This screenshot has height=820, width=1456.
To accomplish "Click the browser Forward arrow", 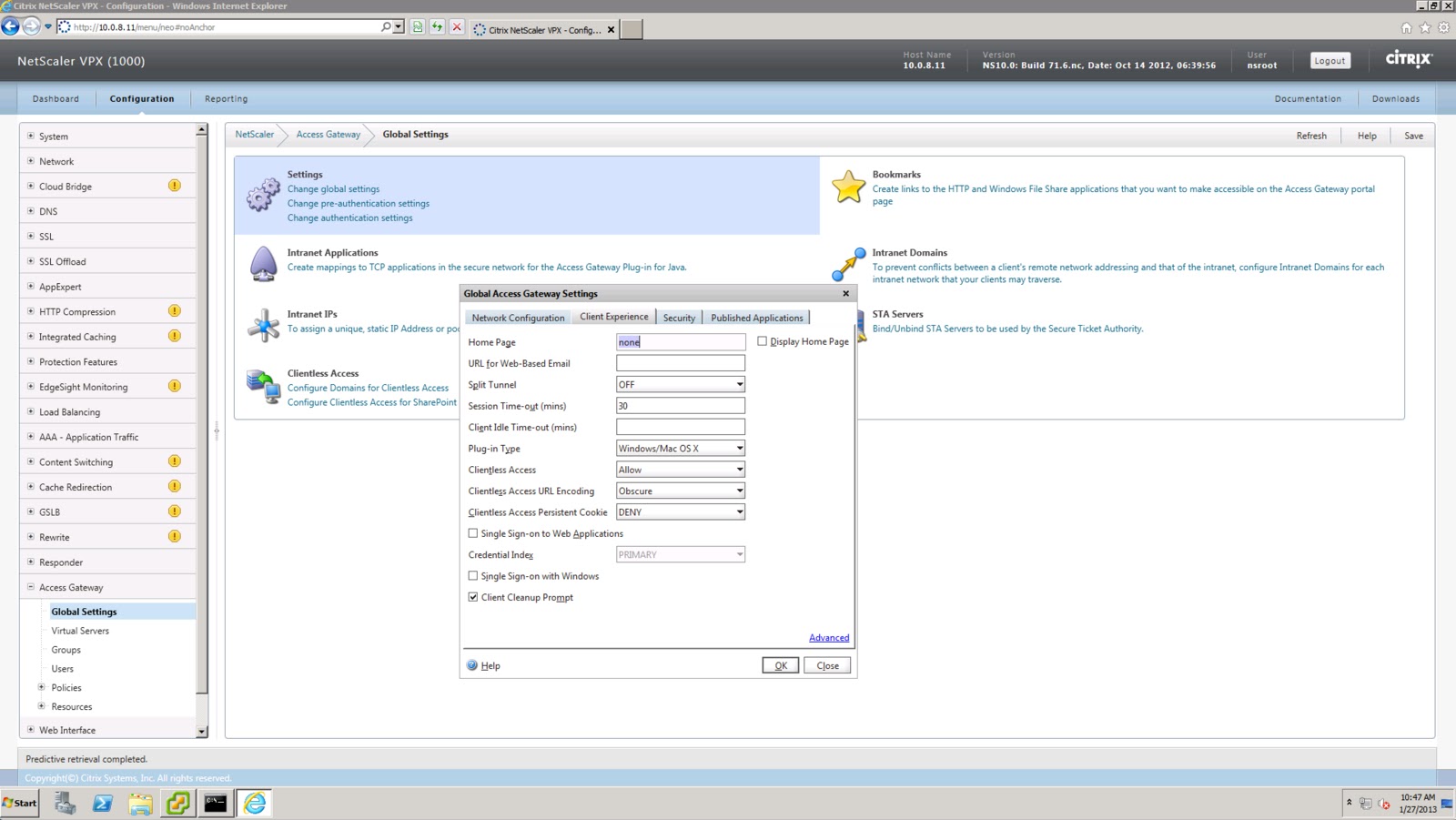I will 31,26.
